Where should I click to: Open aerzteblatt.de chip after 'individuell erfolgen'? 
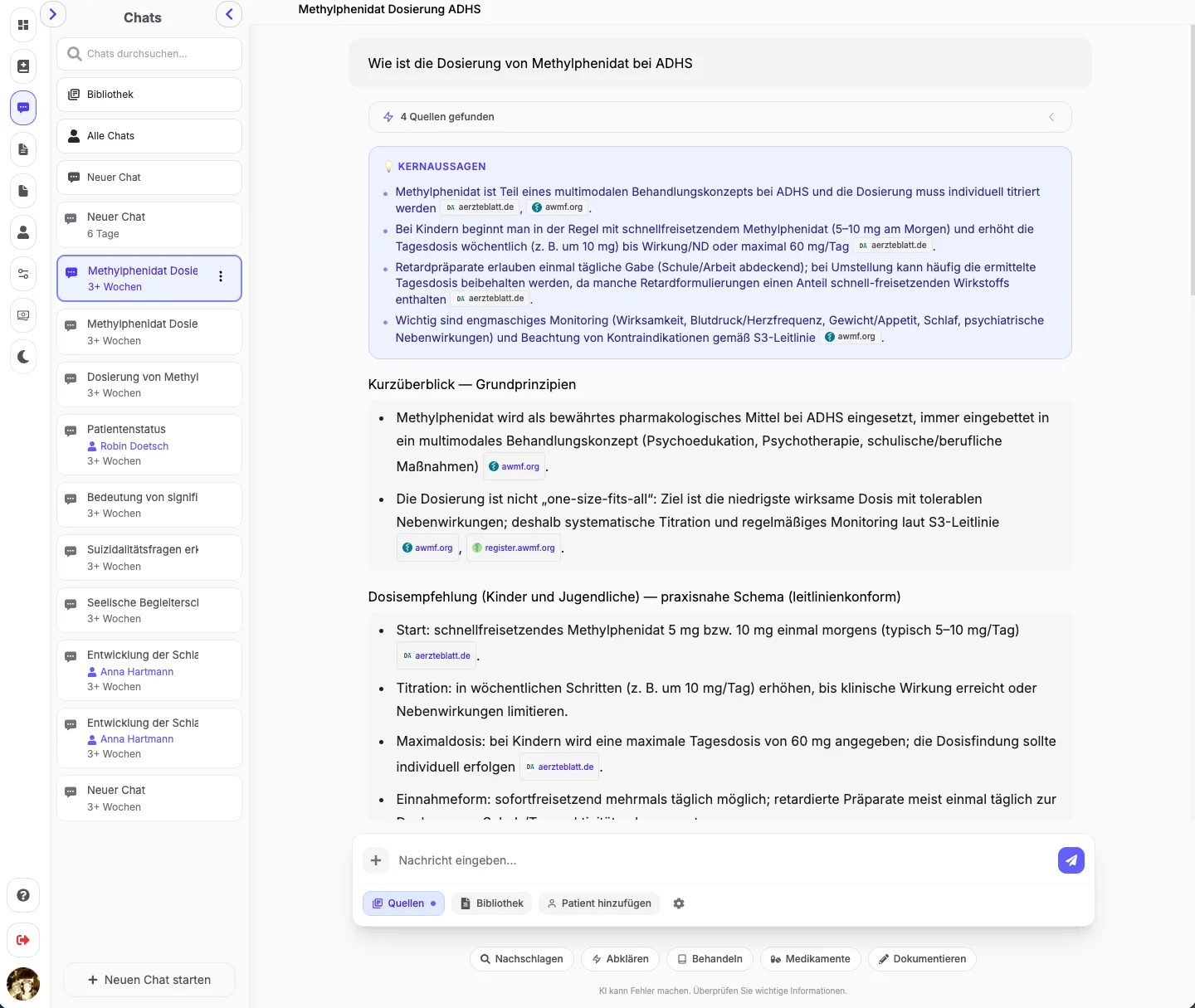pyautogui.click(x=559, y=767)
